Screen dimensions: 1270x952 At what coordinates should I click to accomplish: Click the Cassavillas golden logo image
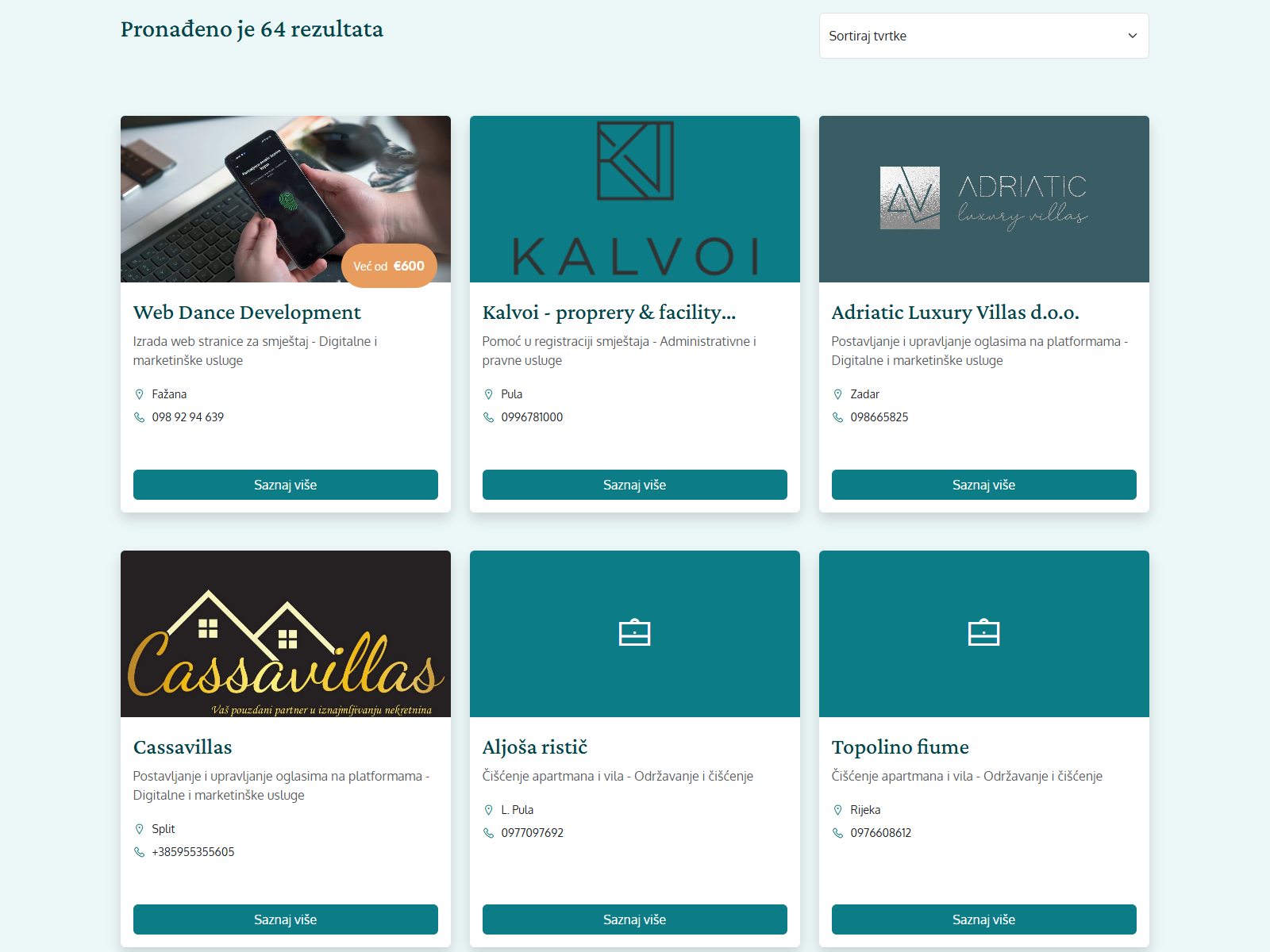[x=285, y=634]
